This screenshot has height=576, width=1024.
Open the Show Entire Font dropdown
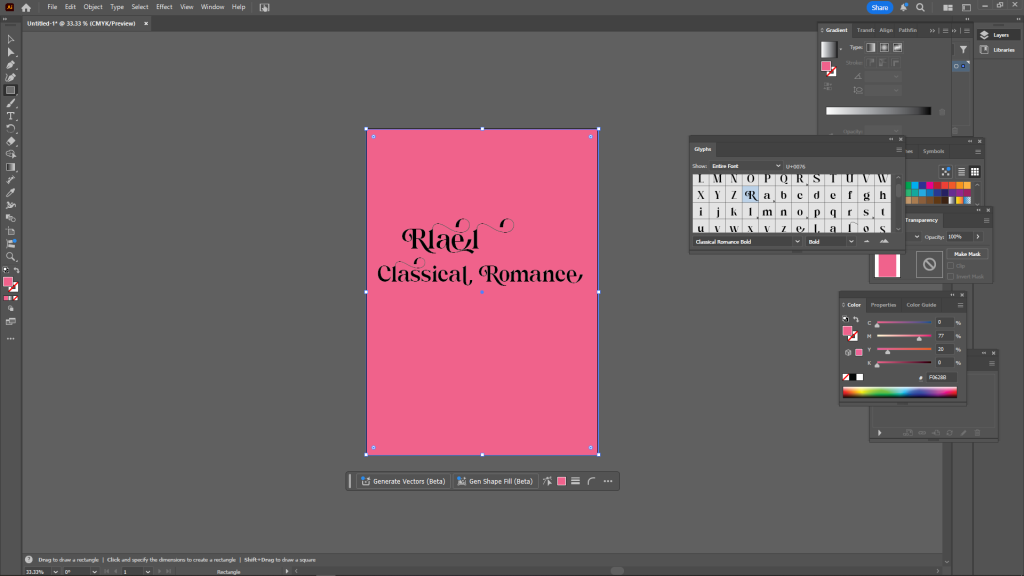[745, 166]
